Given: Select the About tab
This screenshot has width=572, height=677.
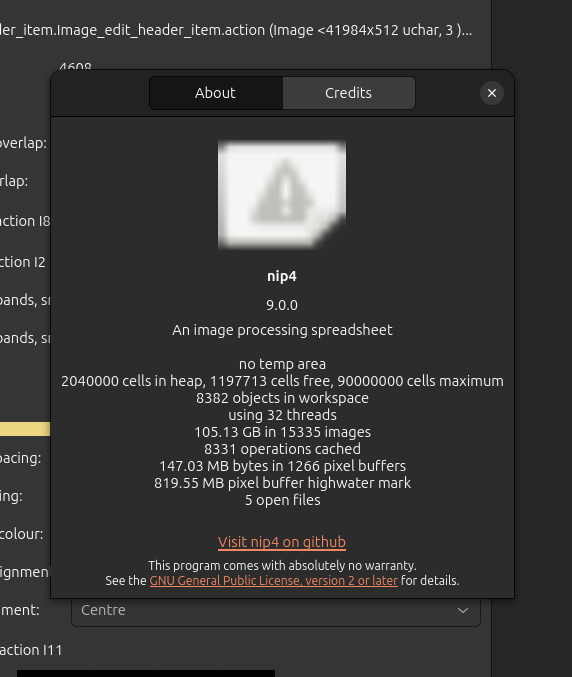Looking at the screenshot, I should point(215,93).
